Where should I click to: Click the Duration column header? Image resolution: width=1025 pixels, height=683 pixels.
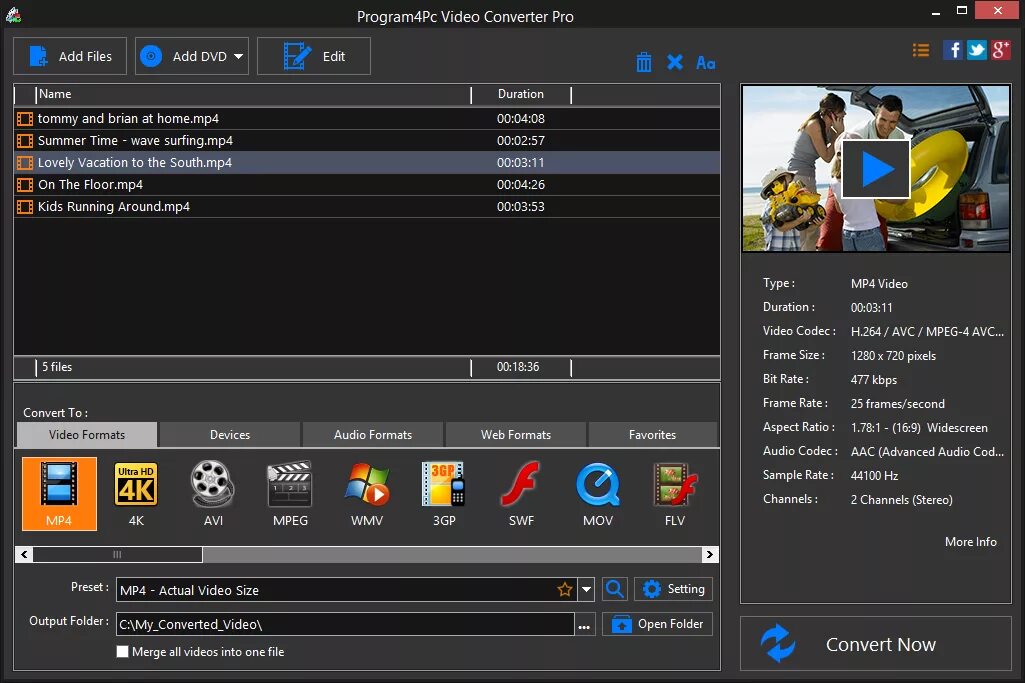(521, 94)
